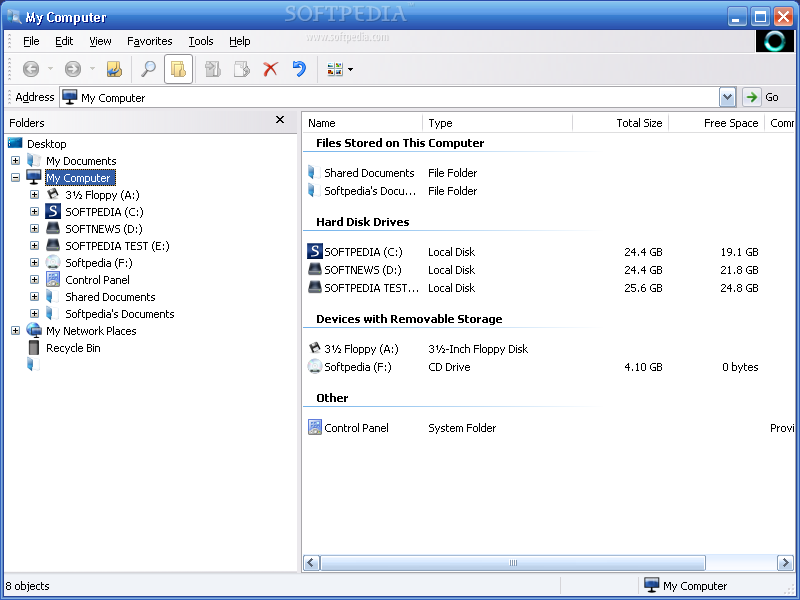The height and width of the screenshot is (600, 800).
Task: Expand Control Panel tree node
Action: 34,280
